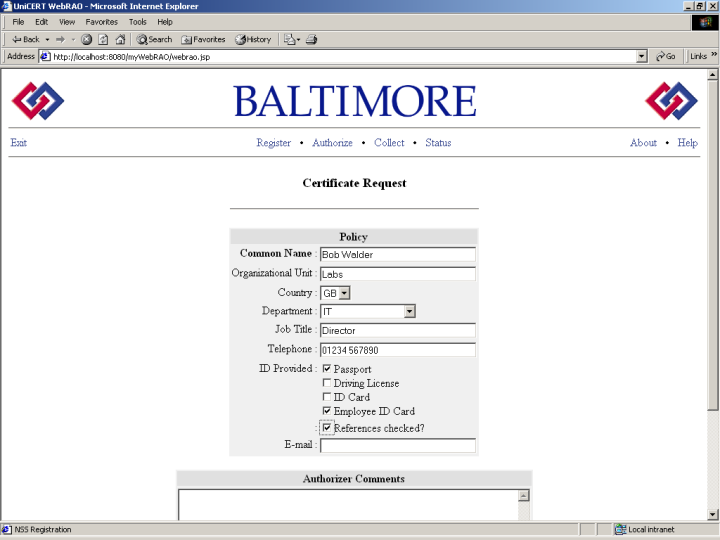The image size is (720, 540).
Task: Click the Mail toolbar icon
Action: pyautogui.click(x=289, y=39)
